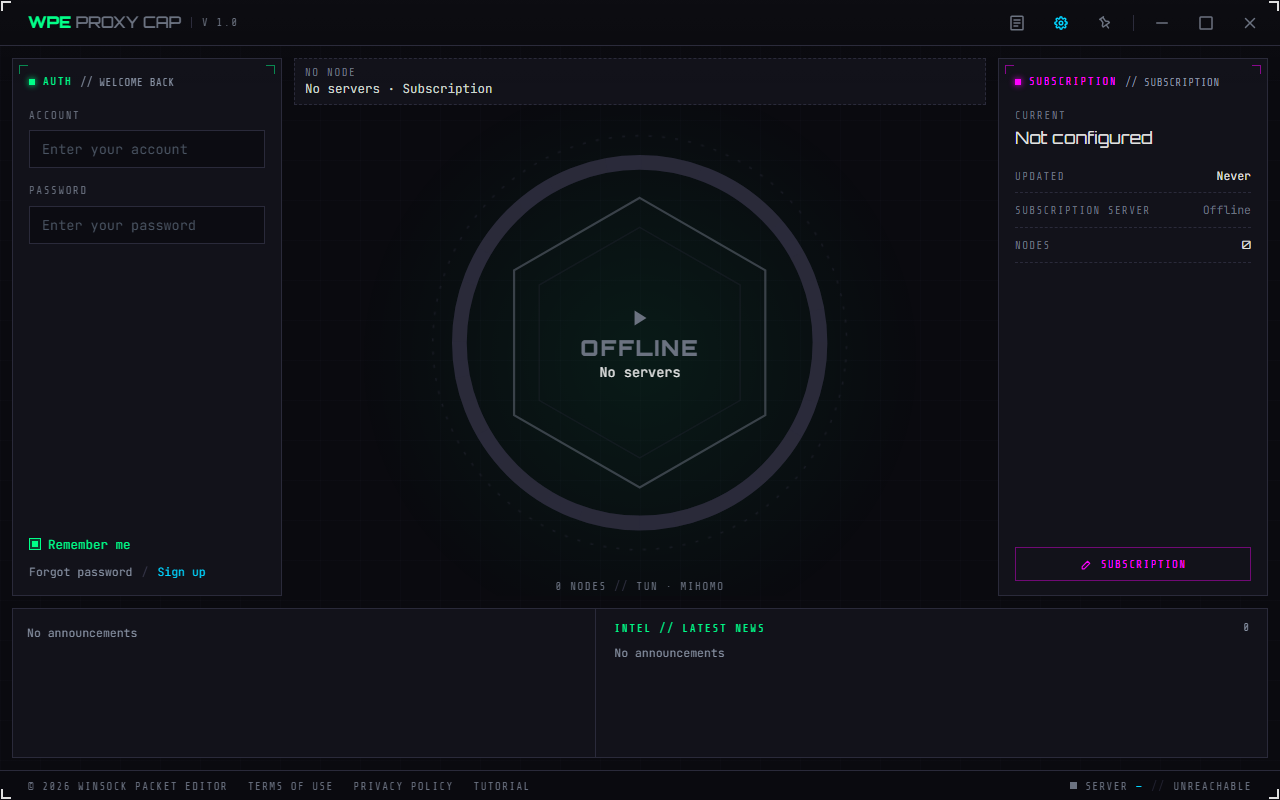This screenshot has width=1280, height=800.
Task: Open Privacy Policy footer link
Action: [403, 786]
